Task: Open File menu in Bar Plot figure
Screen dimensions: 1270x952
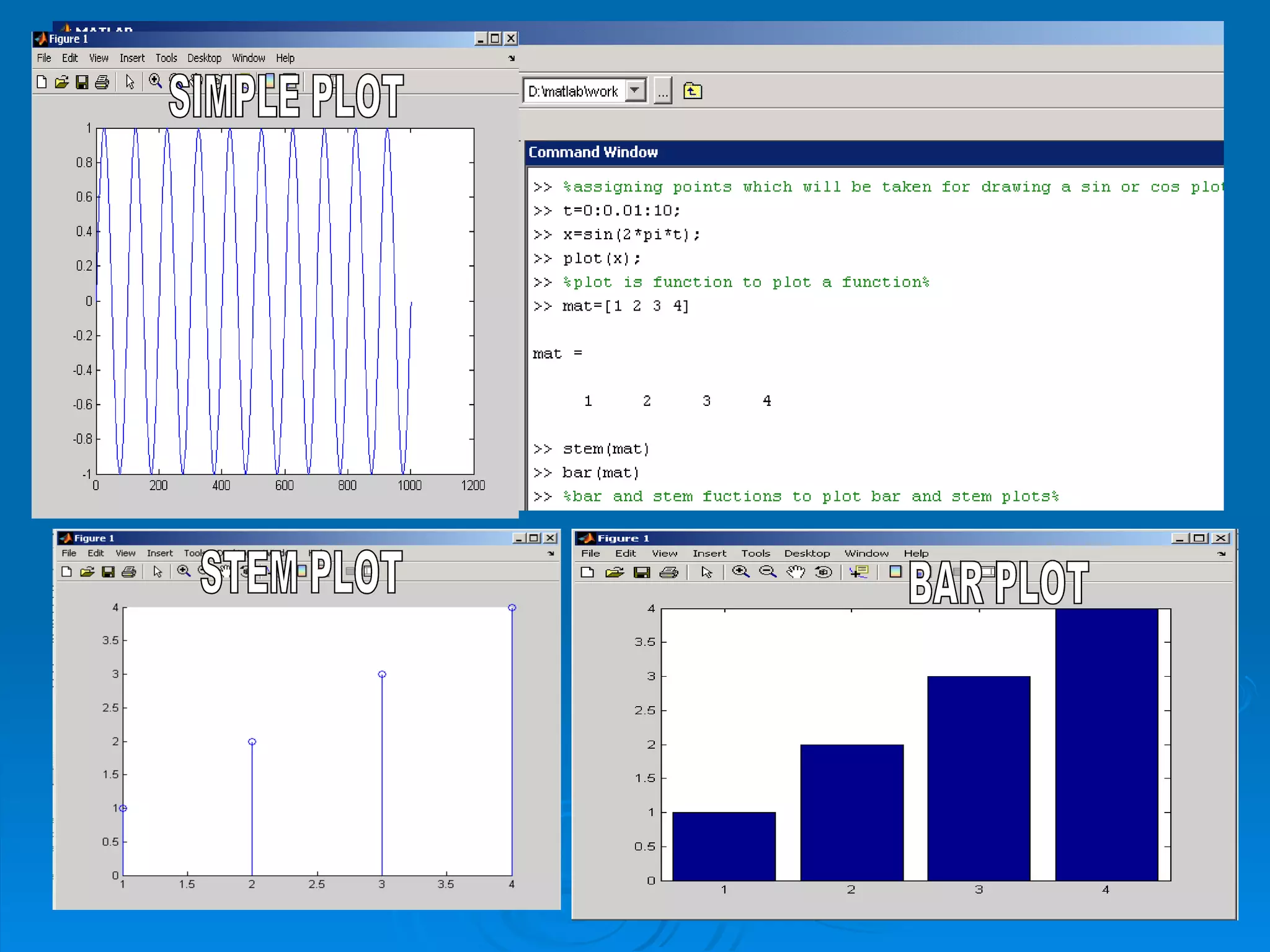Action: (x=590, y=553)
